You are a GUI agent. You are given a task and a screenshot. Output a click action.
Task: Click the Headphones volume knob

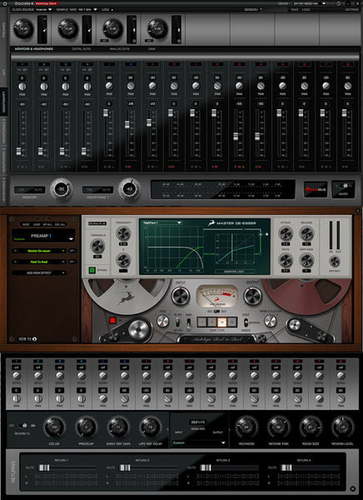point(130,189)
